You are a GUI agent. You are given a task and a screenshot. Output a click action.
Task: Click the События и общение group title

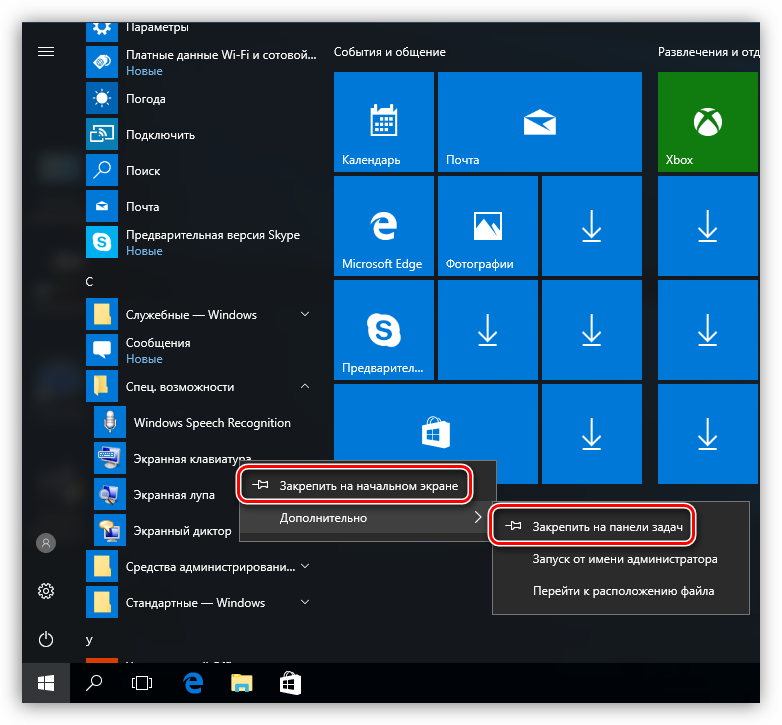pyautogui.click(x=390, y=52)
